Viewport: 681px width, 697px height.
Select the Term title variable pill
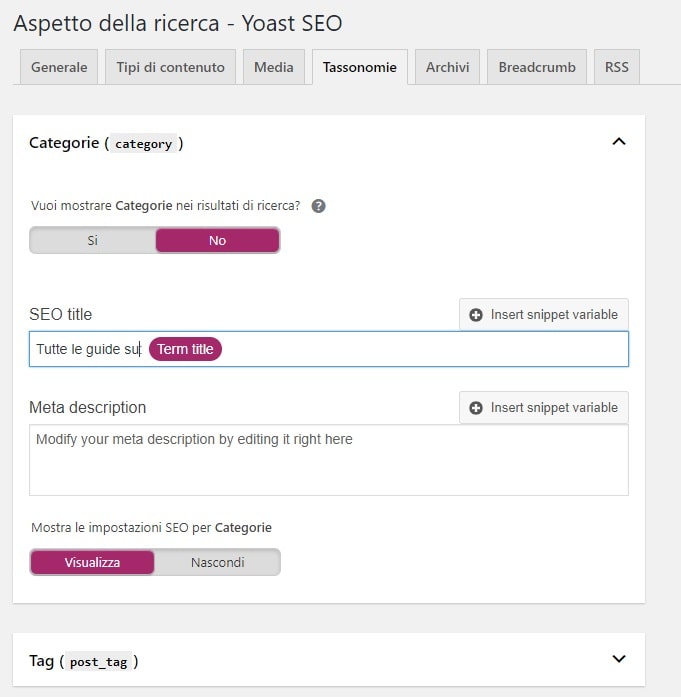[185, 349]
